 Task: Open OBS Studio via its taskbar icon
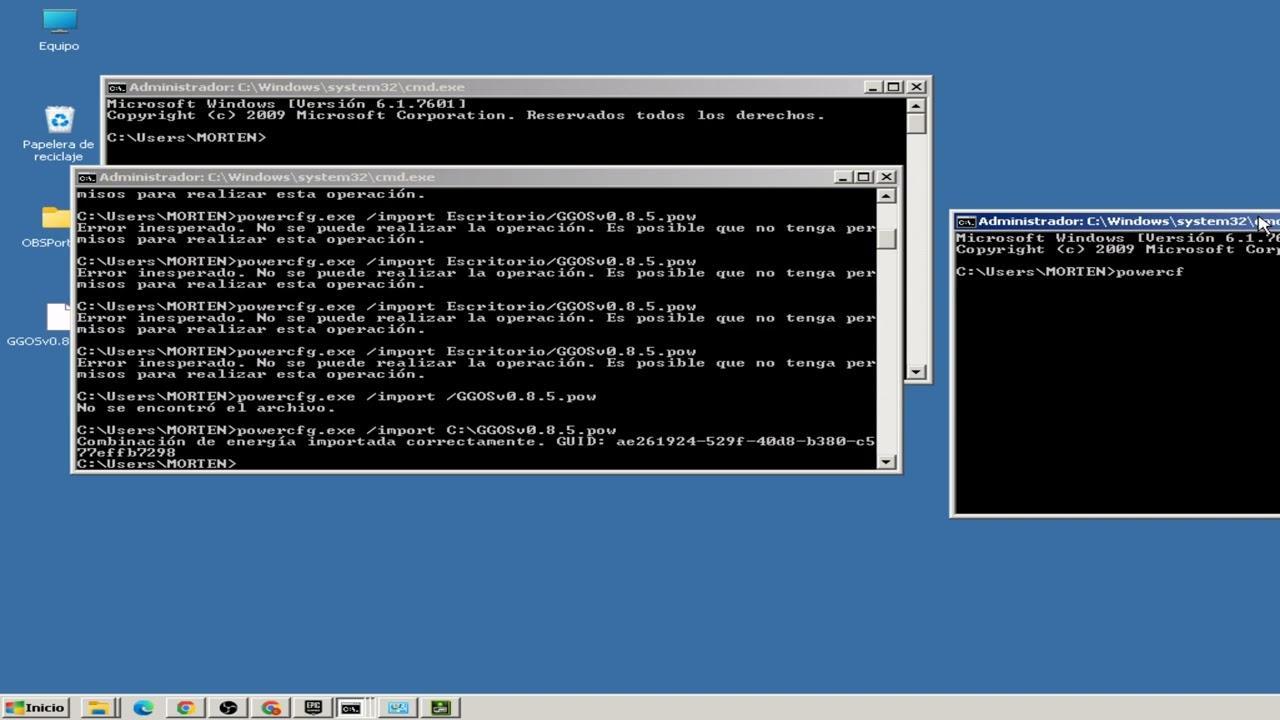coord(228,708)
